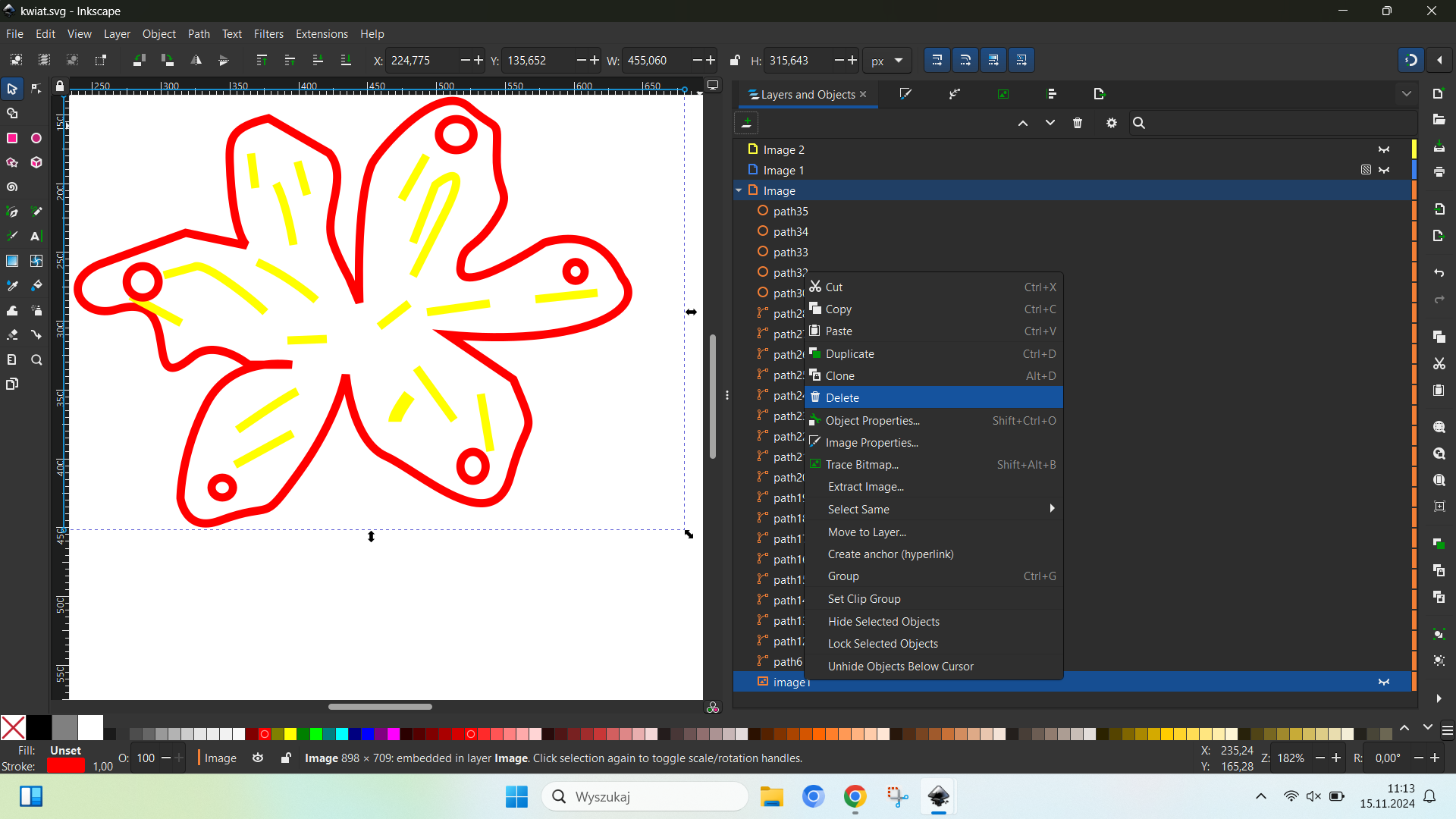The image size is (1456, 819).
Task: Select the Zoom tool in toolbox
Action: pyautogui.click(x=36, y=359)
